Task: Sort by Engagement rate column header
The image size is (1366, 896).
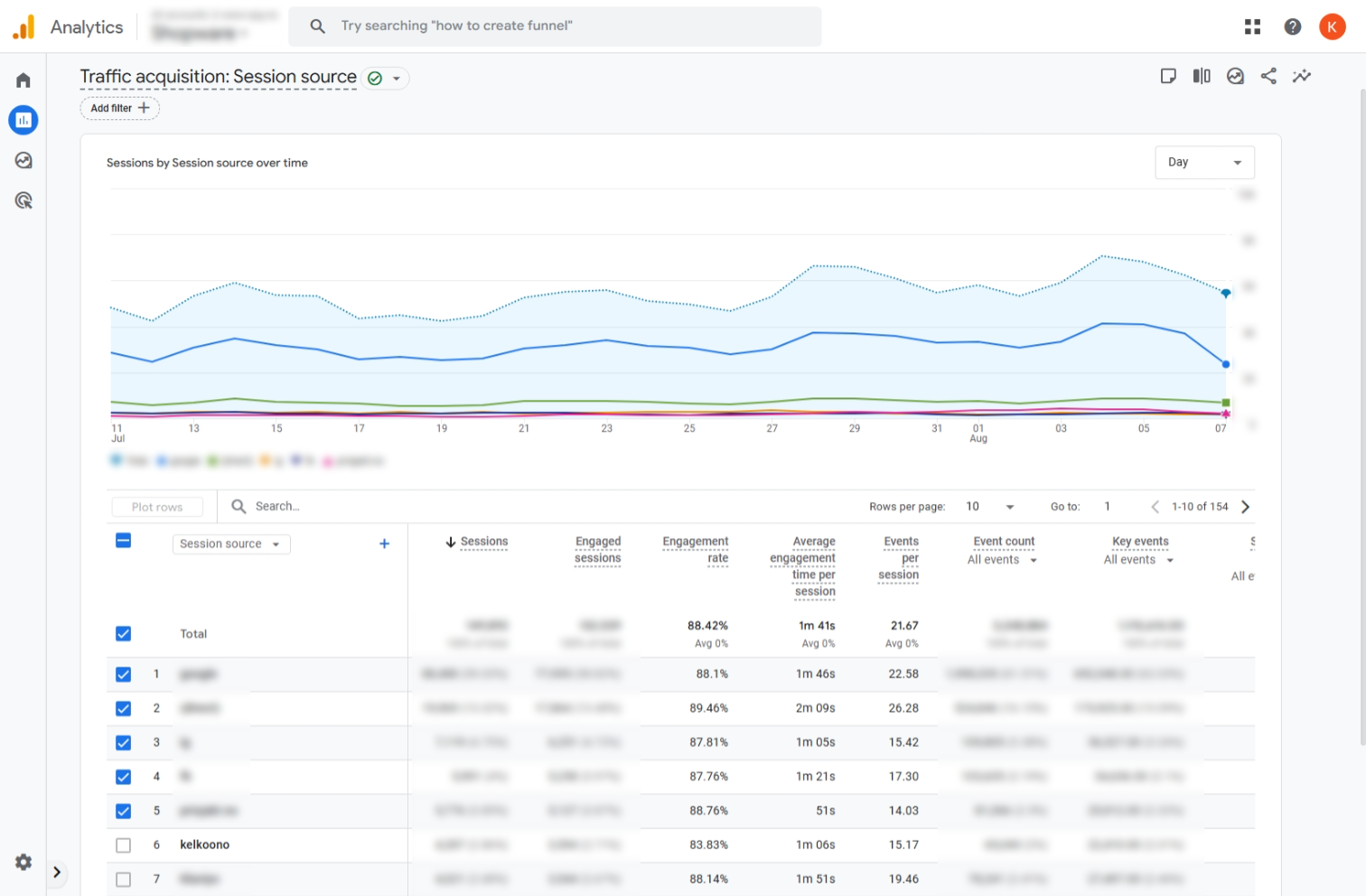Action: [696, 549]
